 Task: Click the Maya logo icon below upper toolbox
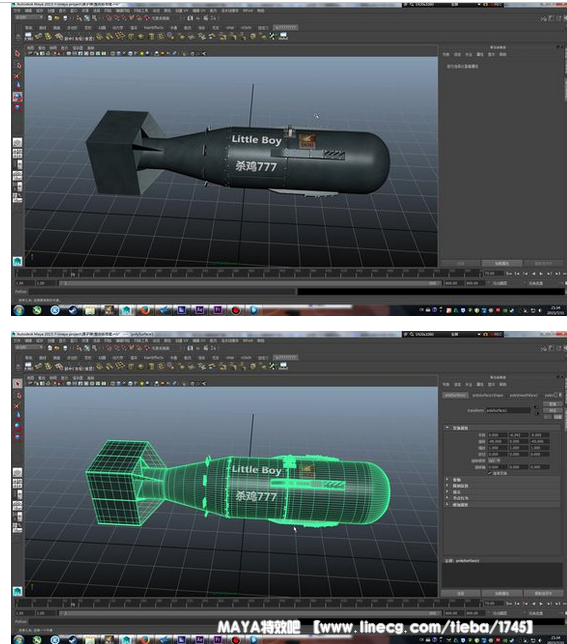click(x=17, y=261)
